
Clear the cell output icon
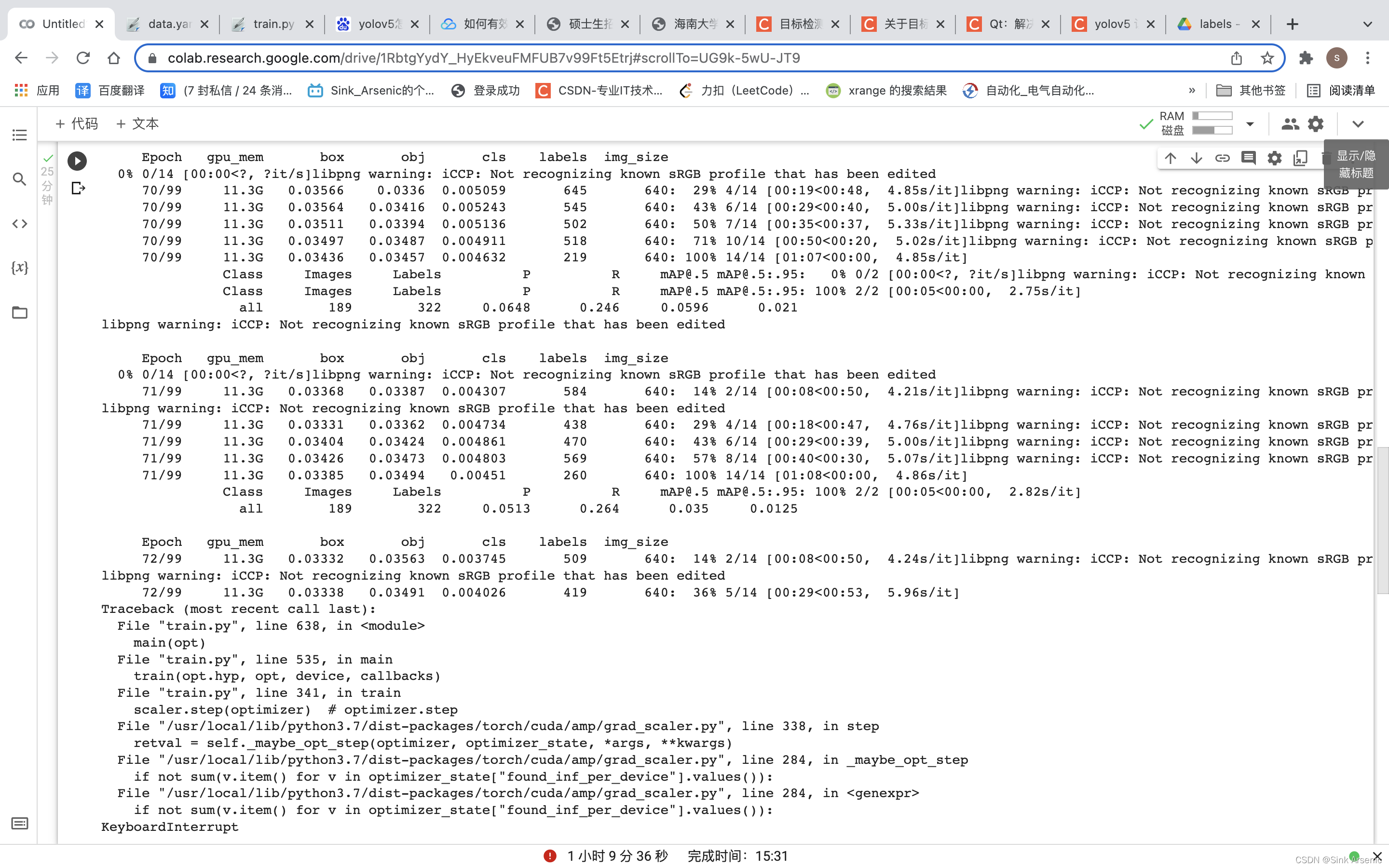click(78, 188)
